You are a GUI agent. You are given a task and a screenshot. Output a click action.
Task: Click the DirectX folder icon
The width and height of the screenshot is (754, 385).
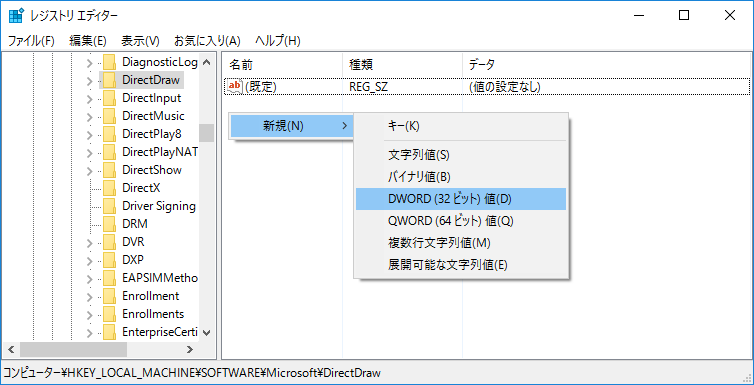click(110, 188)
